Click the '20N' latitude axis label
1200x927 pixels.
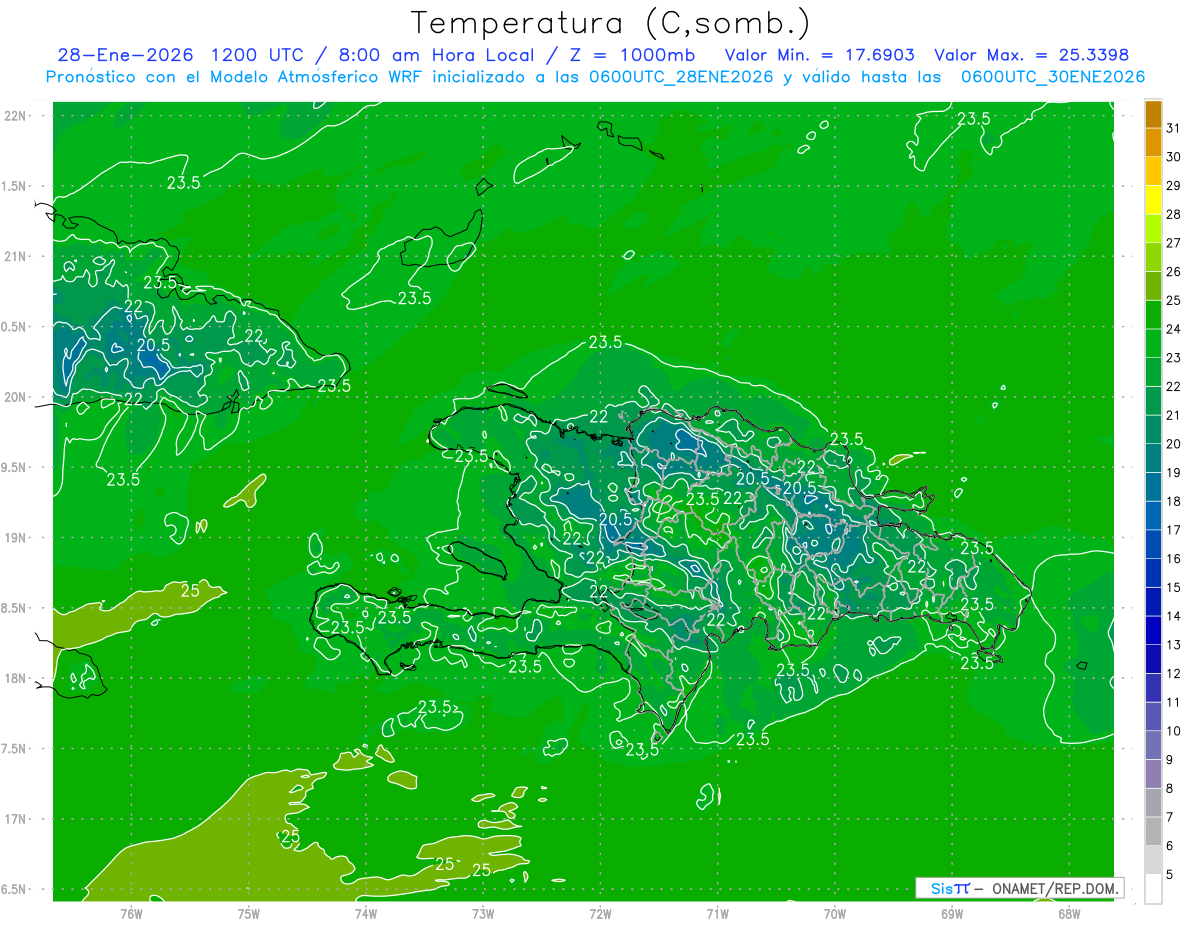[16, 397]
